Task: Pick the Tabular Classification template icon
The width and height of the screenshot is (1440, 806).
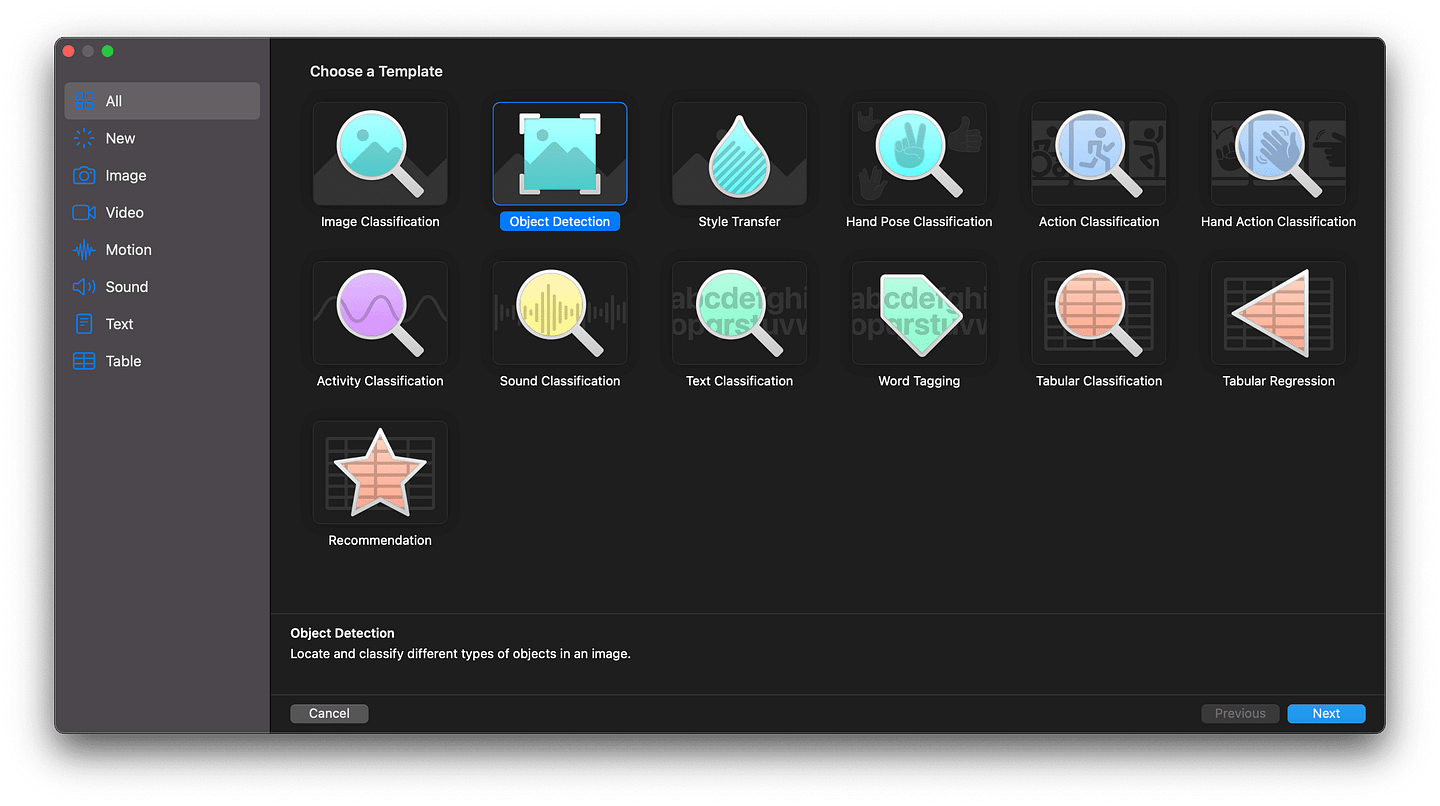Action: 1099,313
